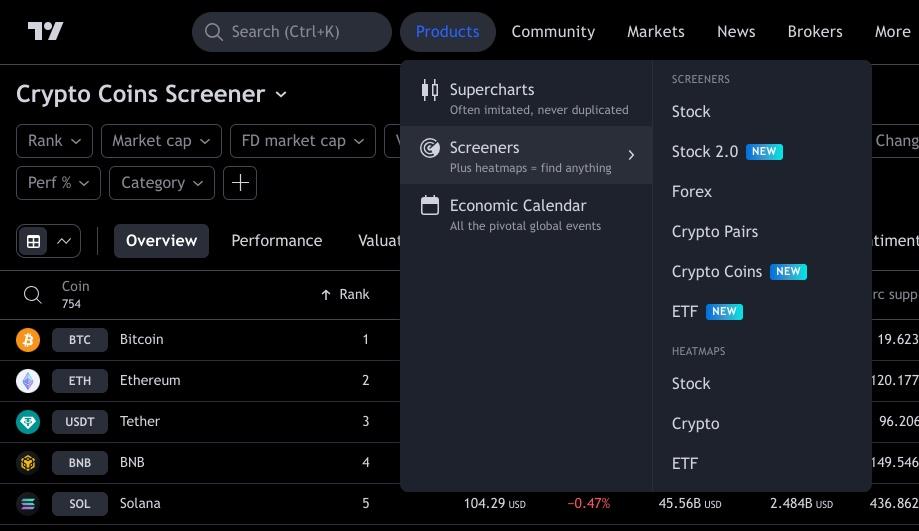919x531 pixels.
Task: Click the BTC ticker badge
Action: (80, 340)
